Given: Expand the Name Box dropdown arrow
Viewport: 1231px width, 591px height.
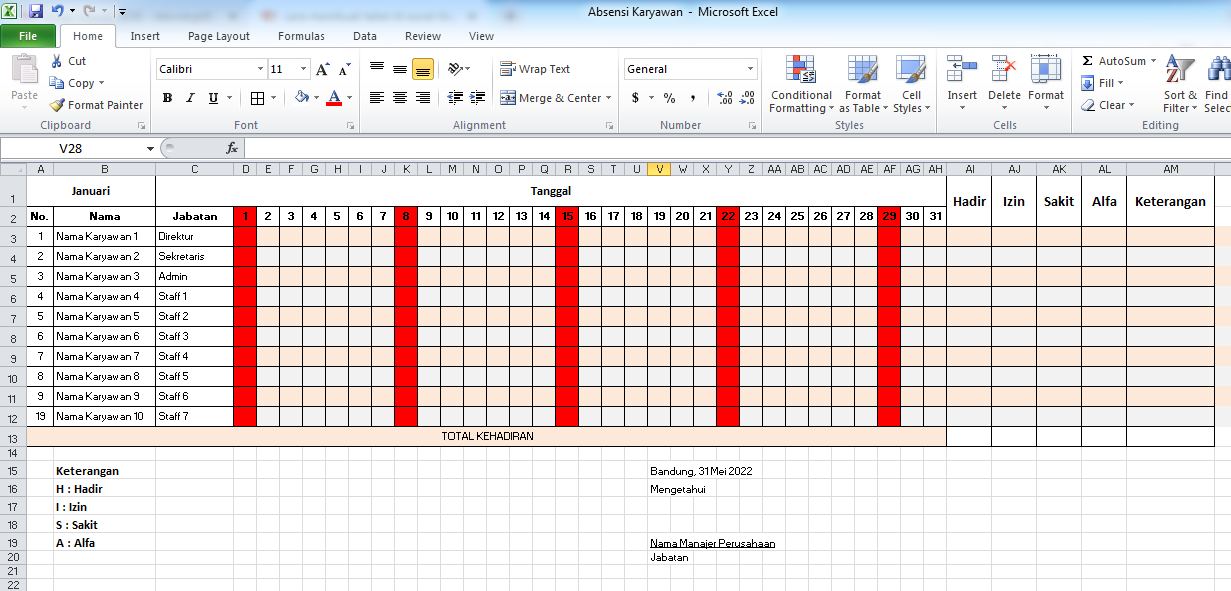Looking at the screenshot, I should click(x=150, y=148).
